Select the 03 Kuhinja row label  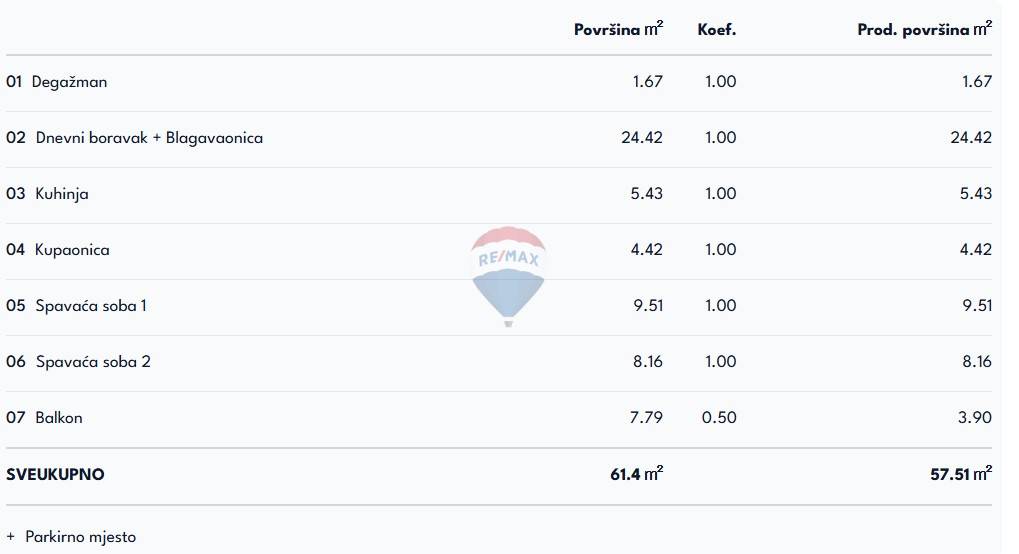[x=48, y=194]
